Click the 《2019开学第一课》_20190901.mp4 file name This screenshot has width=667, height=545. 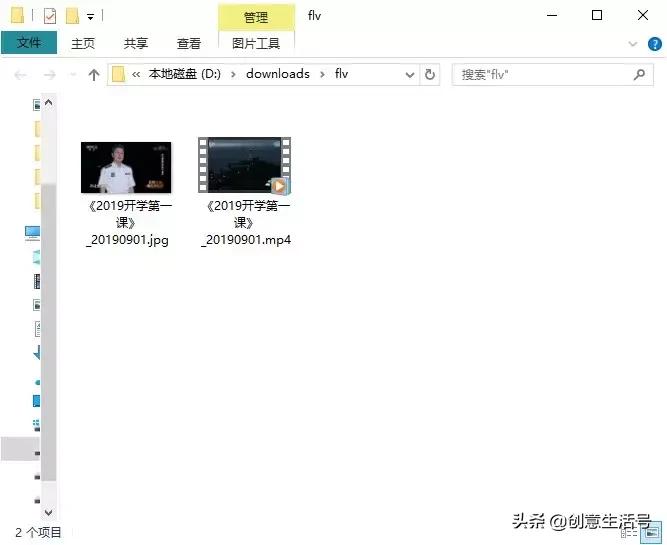[246, 223]
